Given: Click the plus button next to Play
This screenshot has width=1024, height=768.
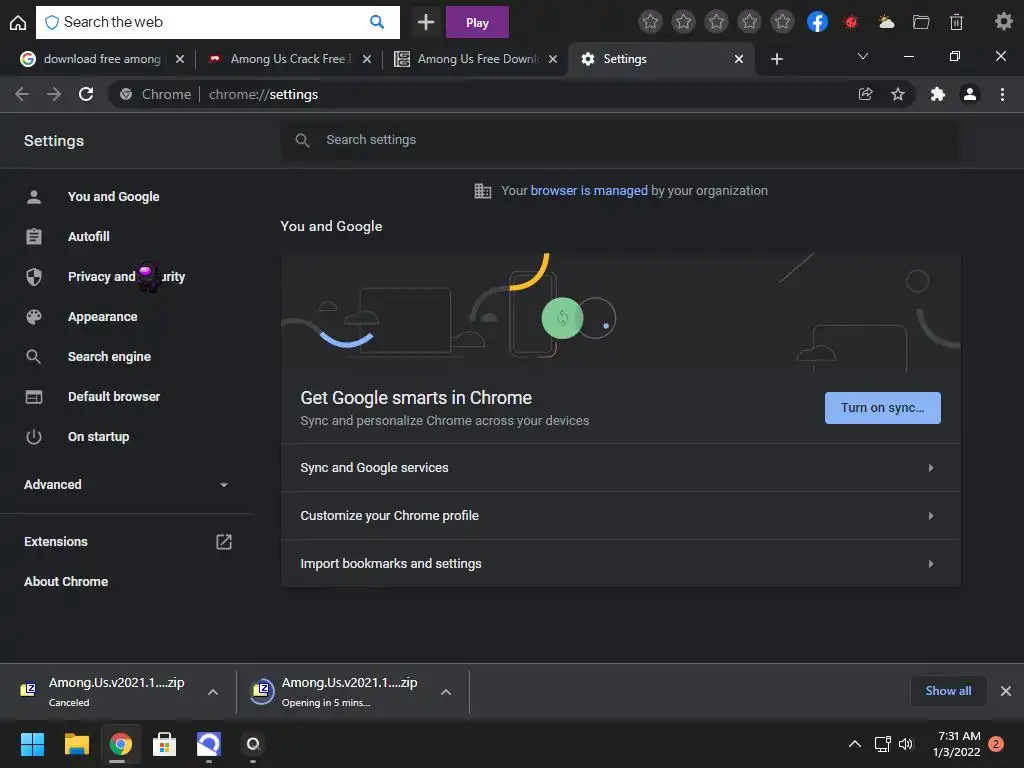Looking at the screenshot, I should point(426,22).
